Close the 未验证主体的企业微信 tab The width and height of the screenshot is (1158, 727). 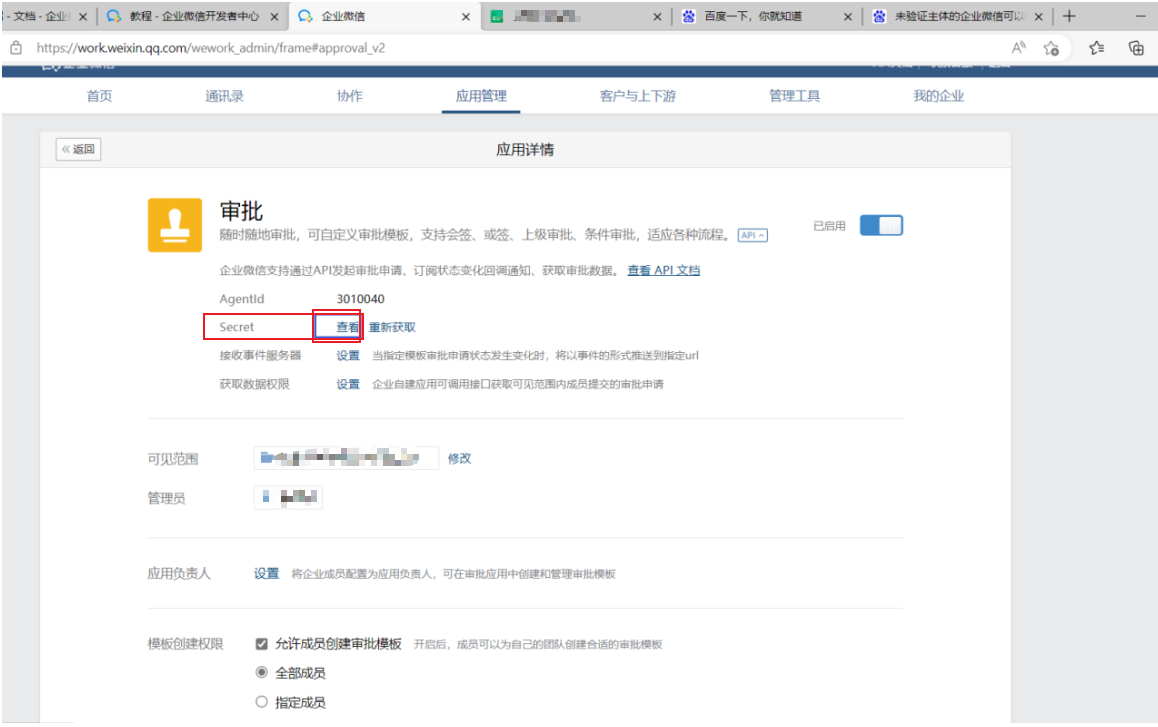[1038, 16]
